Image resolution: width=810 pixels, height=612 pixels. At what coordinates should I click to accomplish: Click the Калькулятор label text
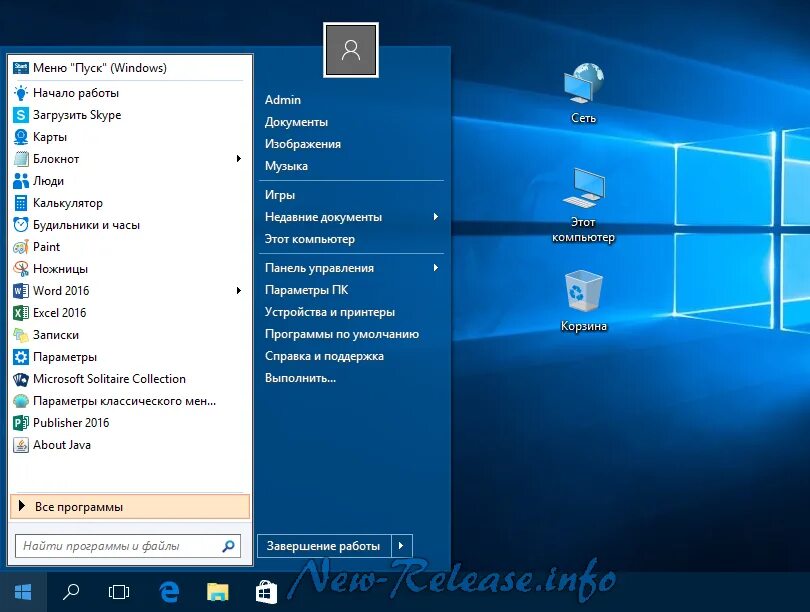point(68,203)
